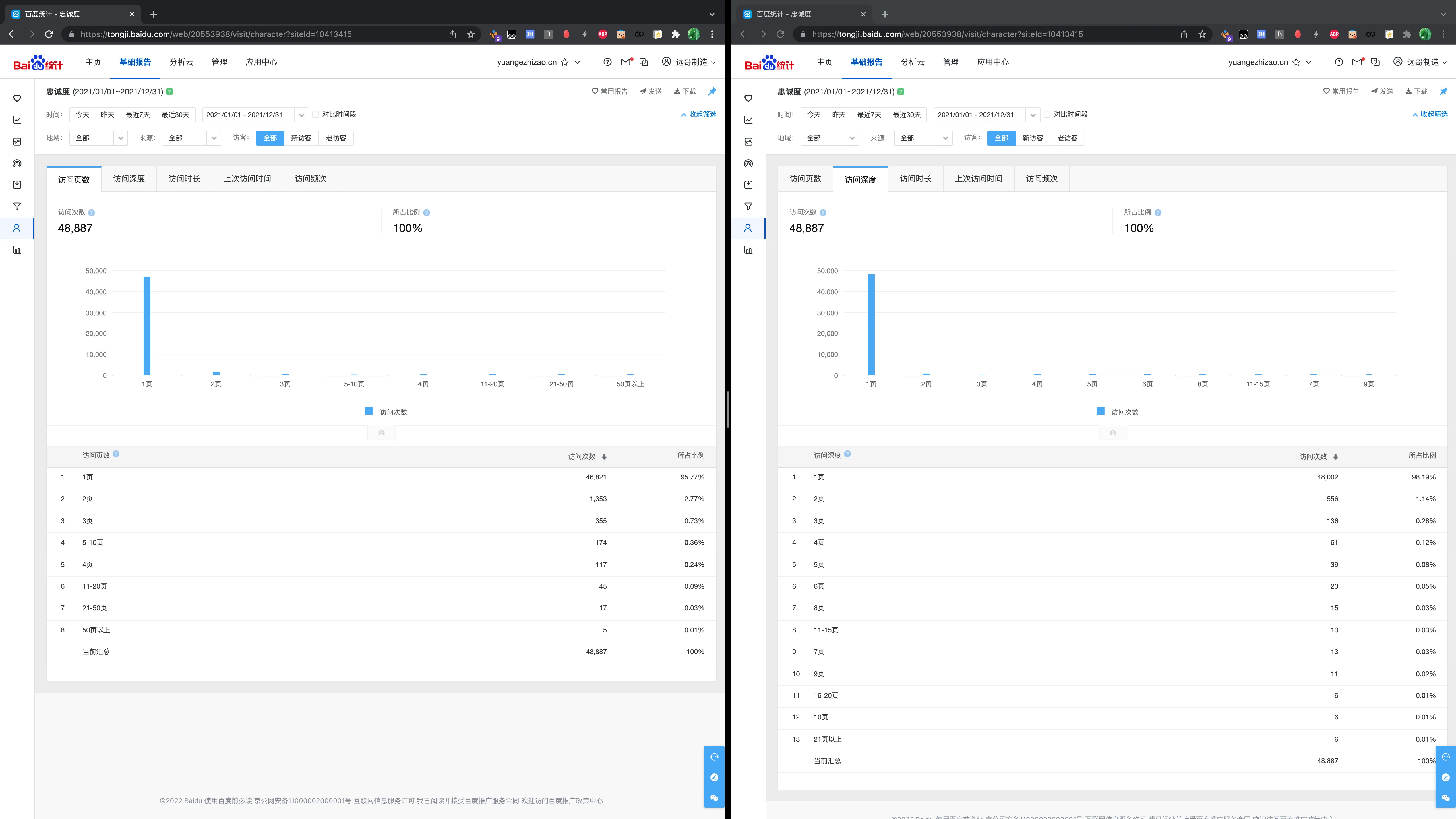Star the yuangezhizao.cn site in left window
The image size is (1456, 819).
[565, 62]
